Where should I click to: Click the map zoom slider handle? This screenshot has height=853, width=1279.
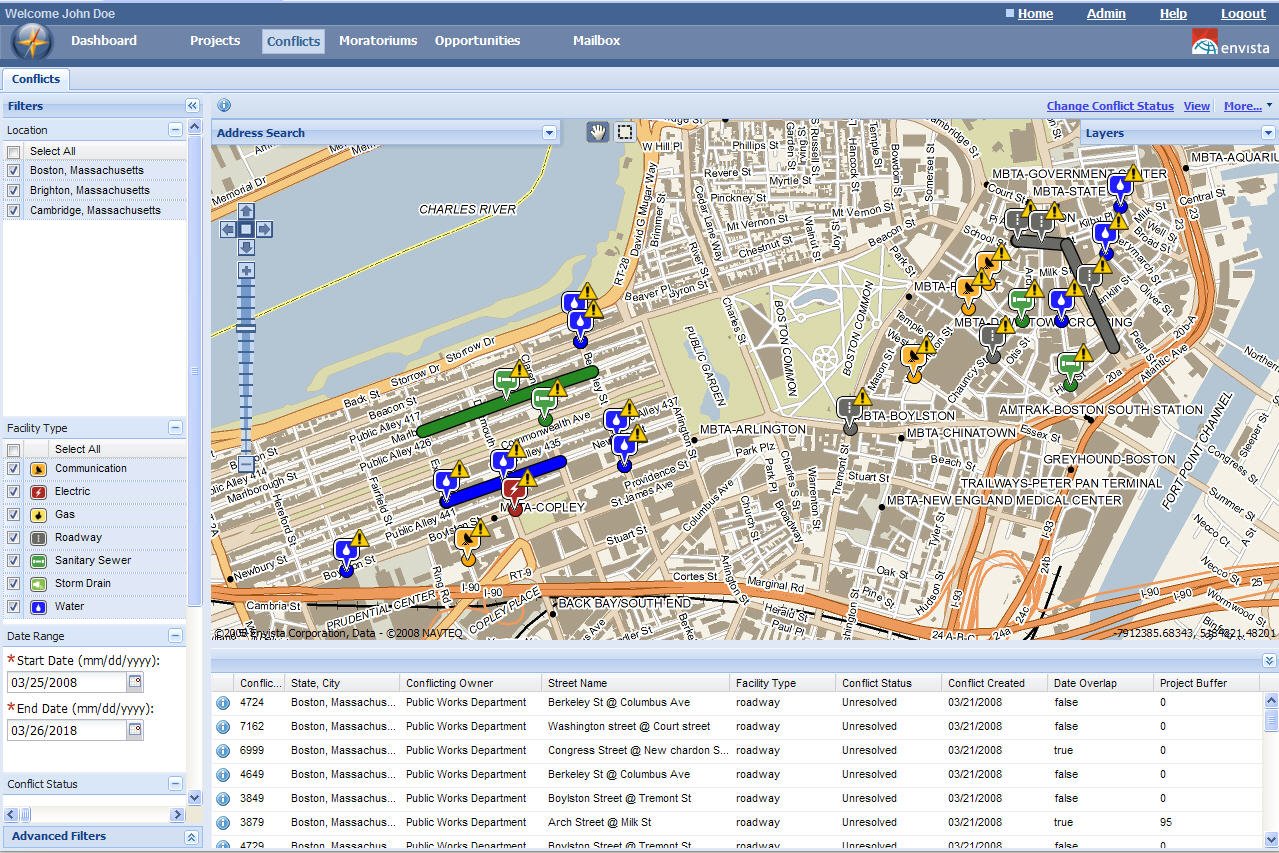pyautogui.click(x=246, y=328)
